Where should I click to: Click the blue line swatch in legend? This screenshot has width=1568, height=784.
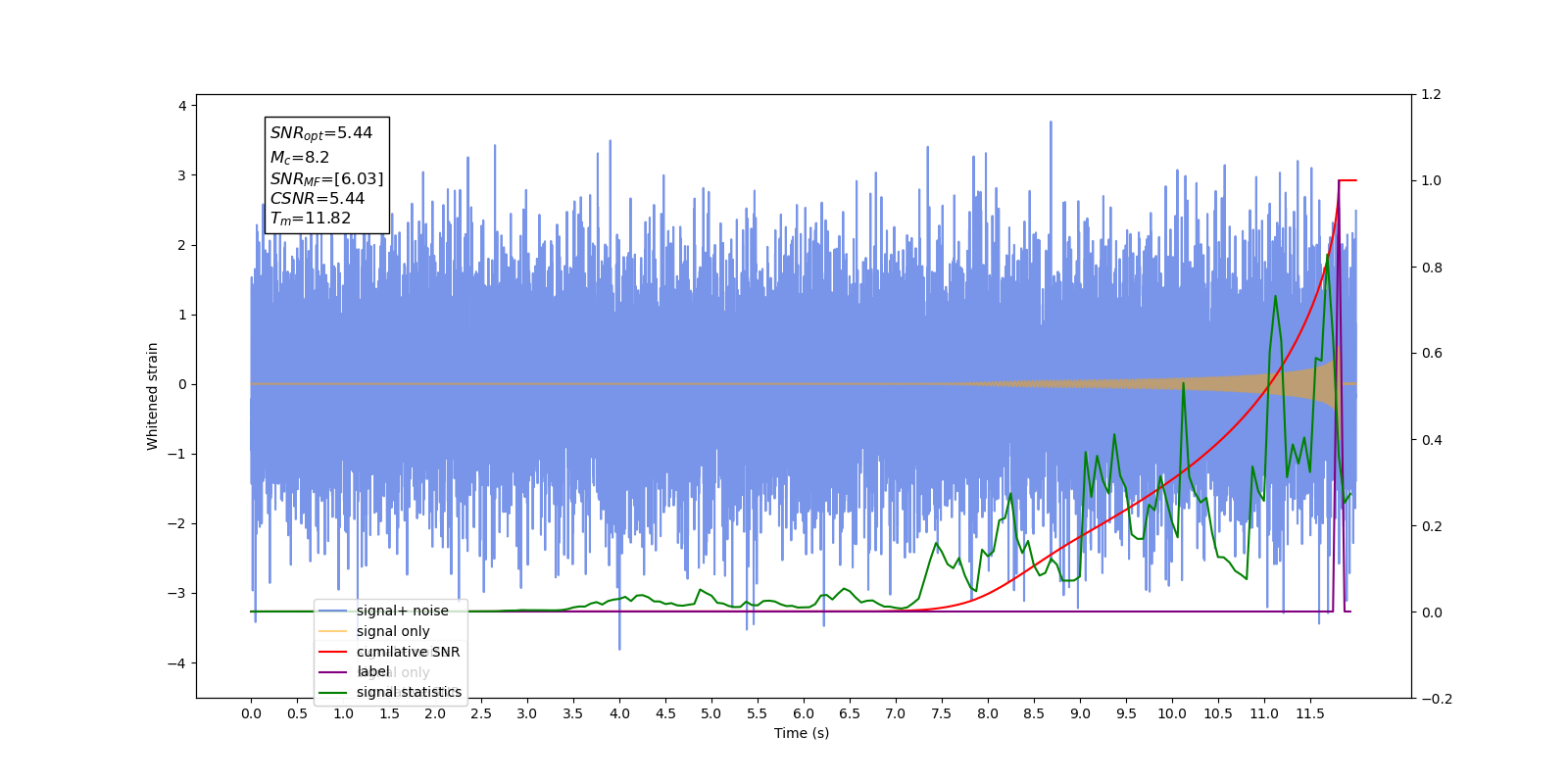click(x=333, y=611)
